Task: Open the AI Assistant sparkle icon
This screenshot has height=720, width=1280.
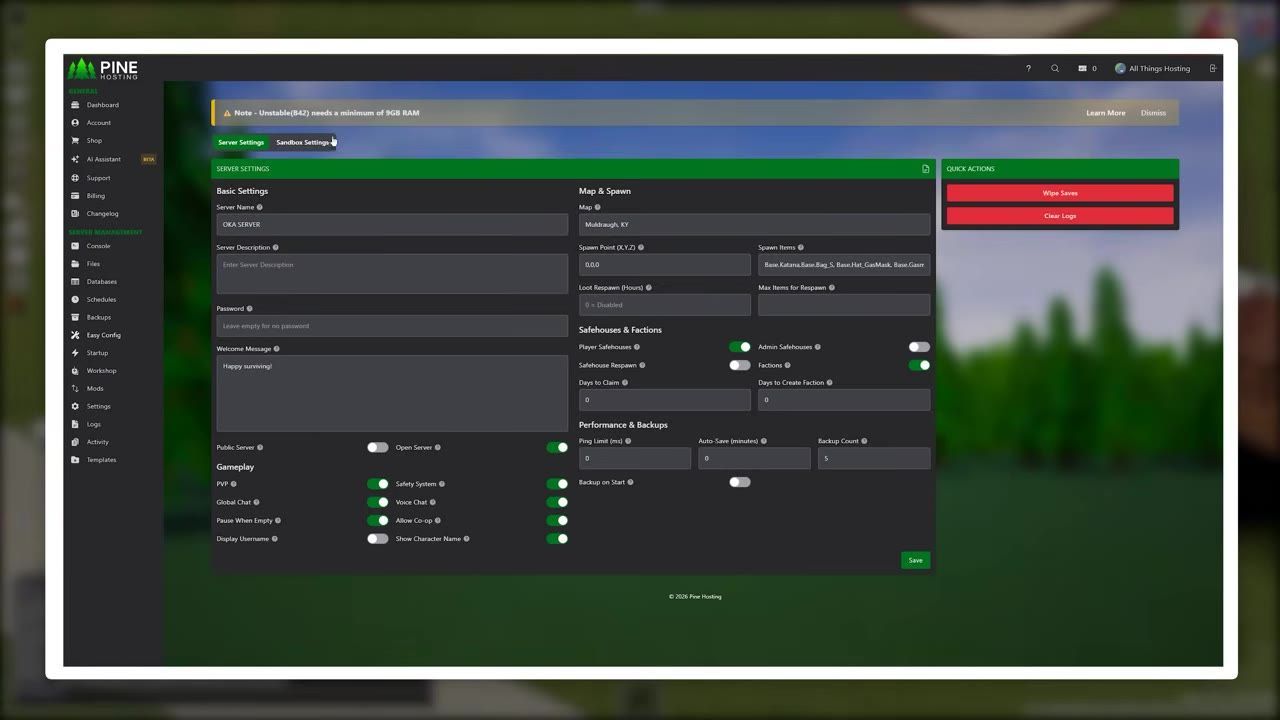Action: pyautogui.click(x=75, y=159)
